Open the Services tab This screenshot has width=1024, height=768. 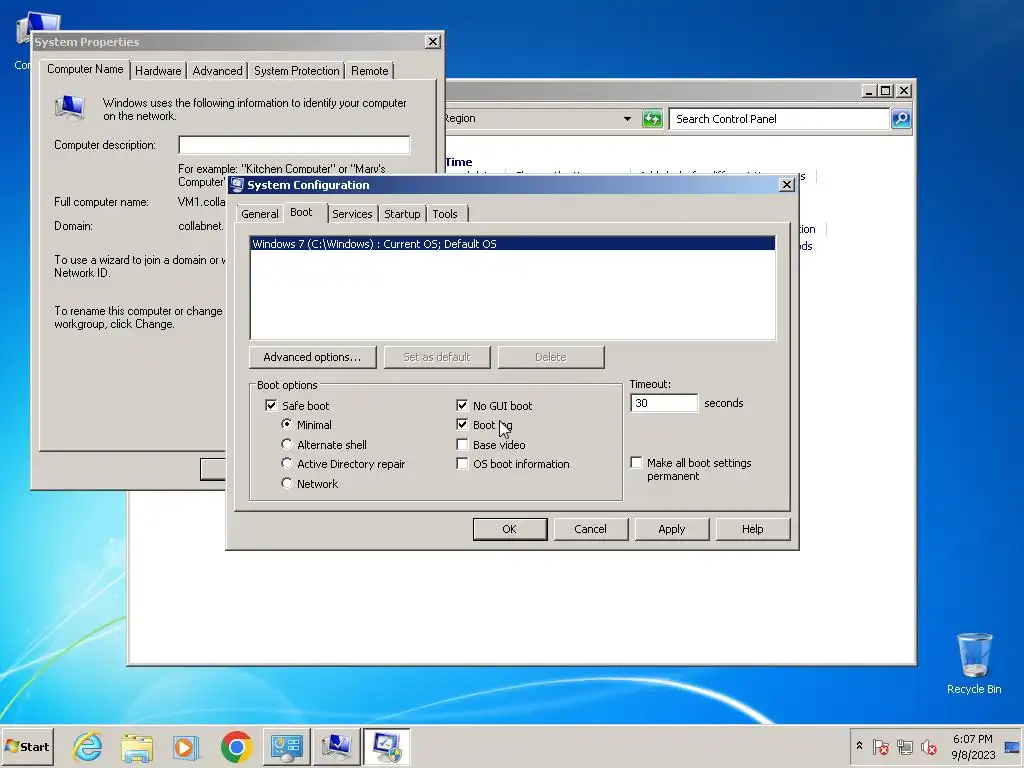(352, 214)
